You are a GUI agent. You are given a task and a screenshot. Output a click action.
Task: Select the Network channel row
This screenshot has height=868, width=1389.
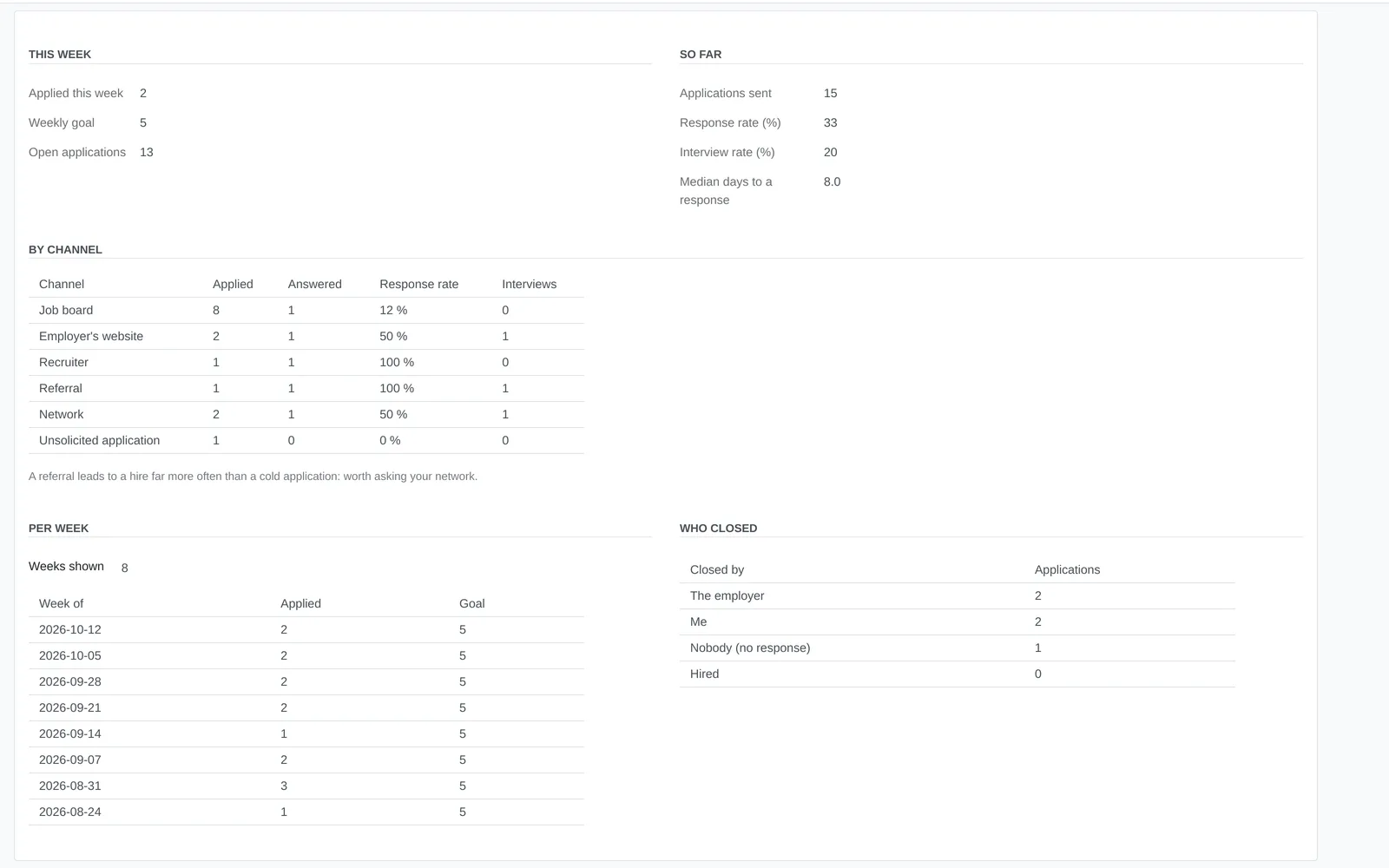pos(306,414)
